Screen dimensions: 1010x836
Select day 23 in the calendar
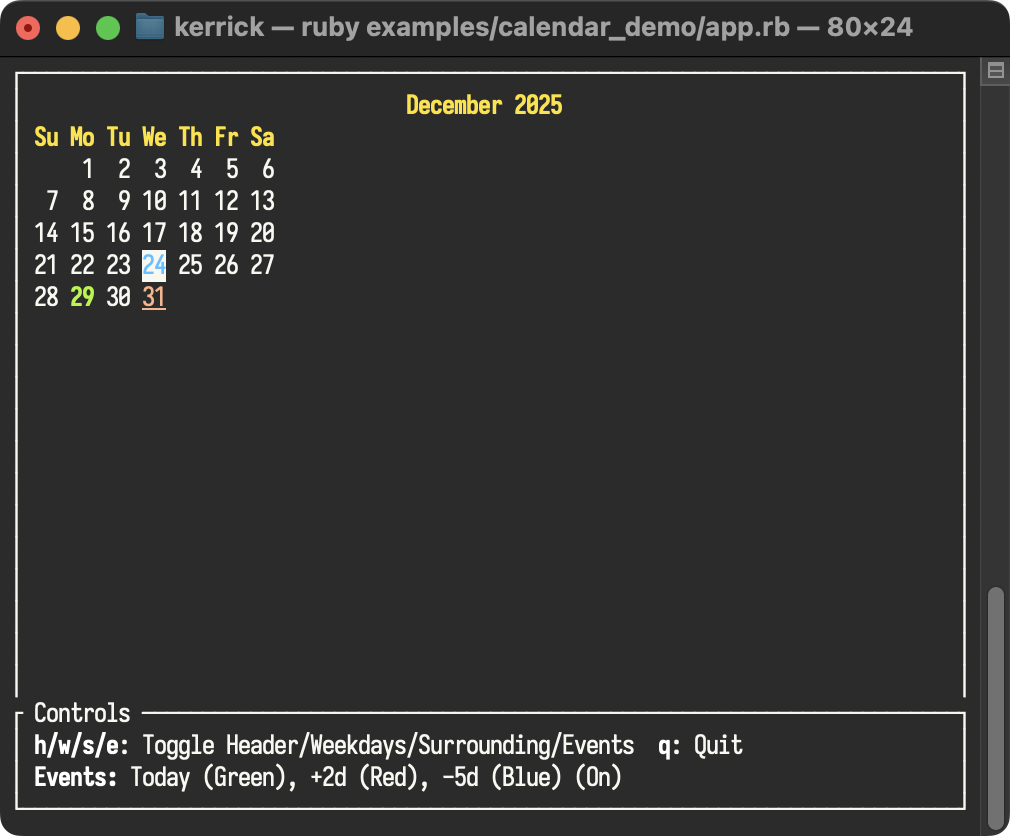click(x=119, y=265)
